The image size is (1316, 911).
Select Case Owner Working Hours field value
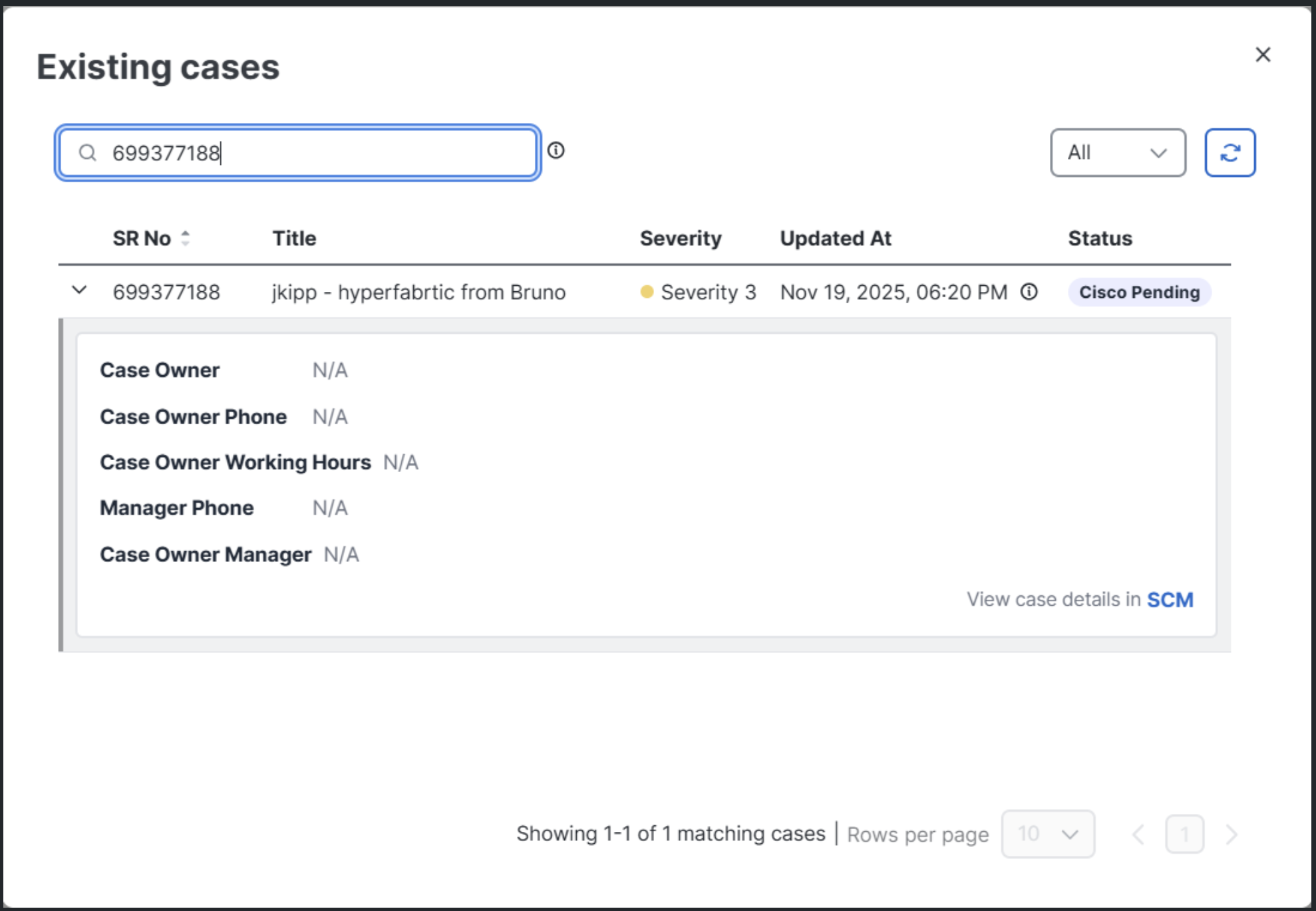point(401,461)
